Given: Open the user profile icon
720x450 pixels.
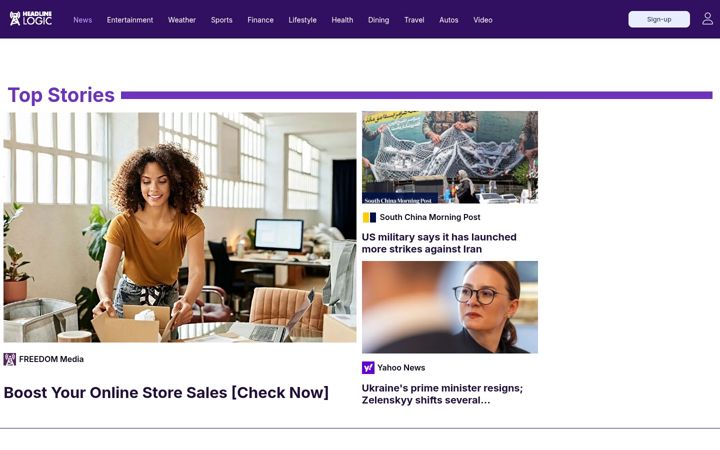Looking at the screenshot, I should coord(707,19).
